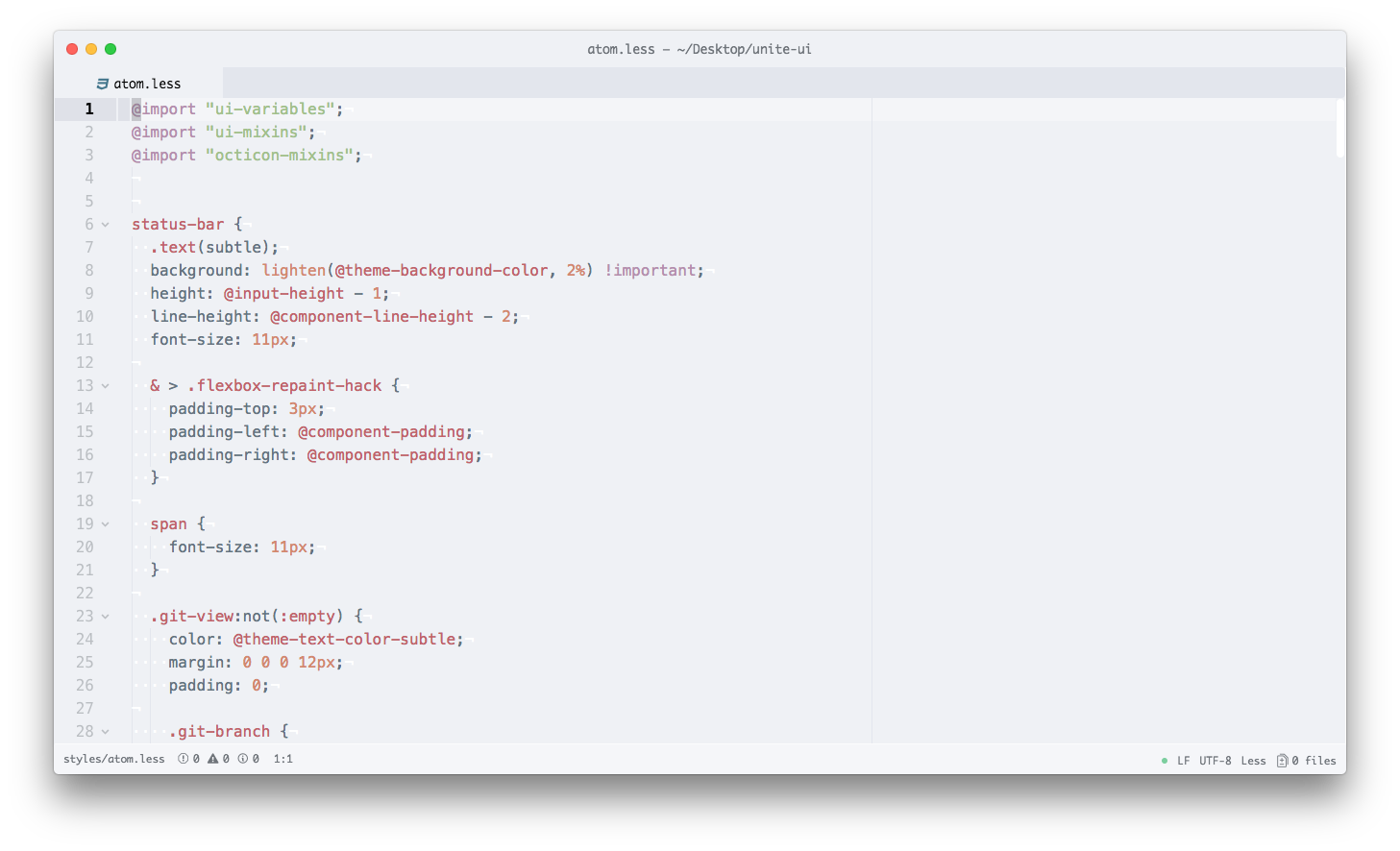This screenshot has height=851, width=1400.
Task: Click line number 1 in gutter
Action: (89, 109)
